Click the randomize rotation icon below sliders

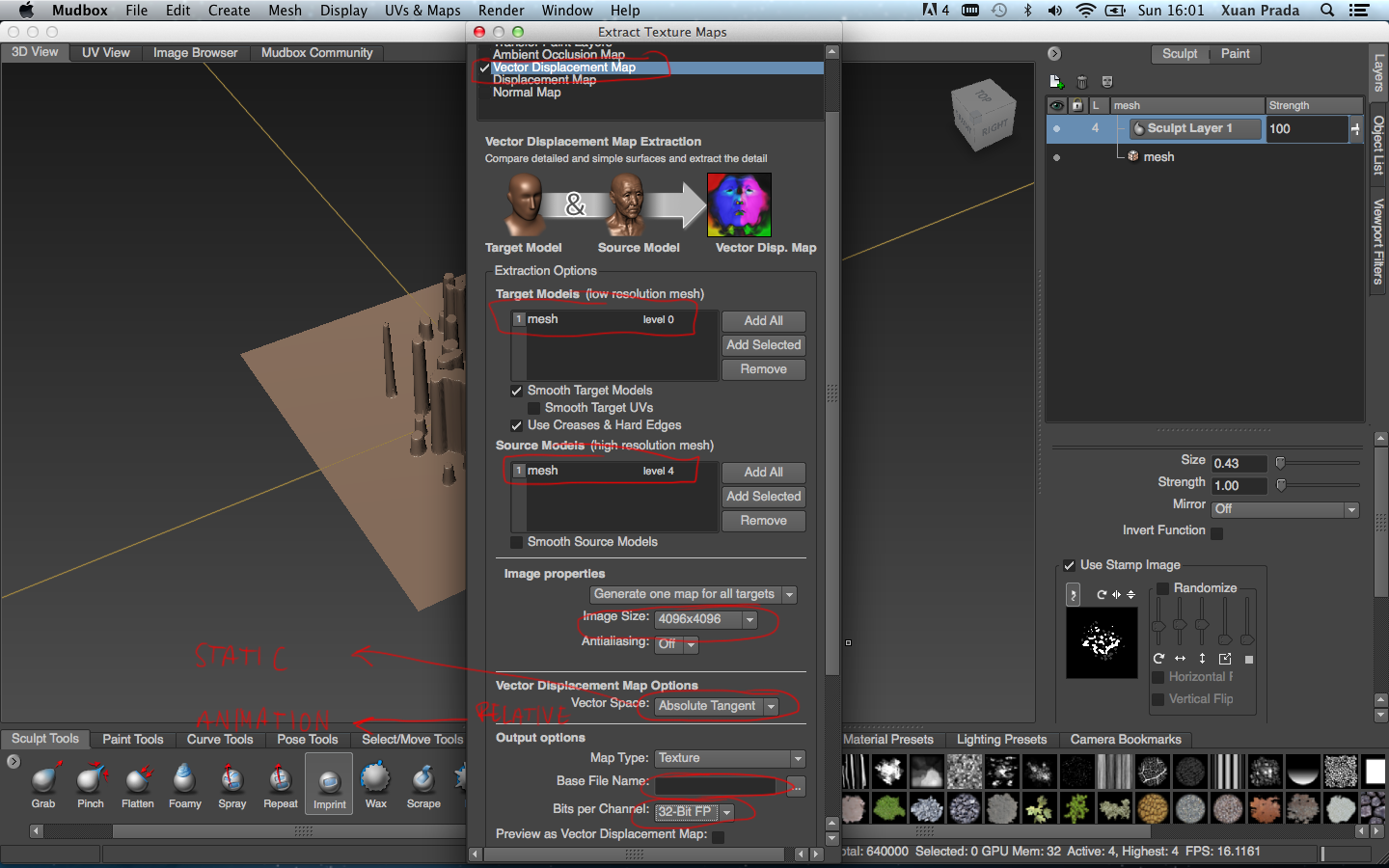pyautogui.click(x=1158, y=659)
